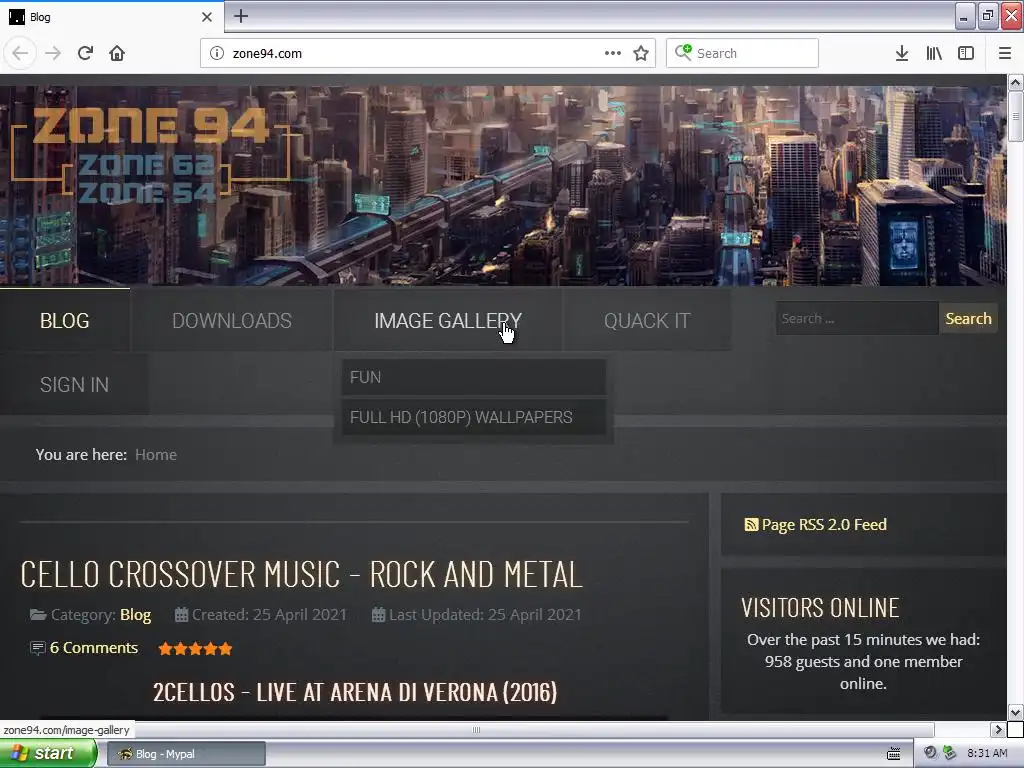Open the BLOG menu item

(x=65, y=321)
